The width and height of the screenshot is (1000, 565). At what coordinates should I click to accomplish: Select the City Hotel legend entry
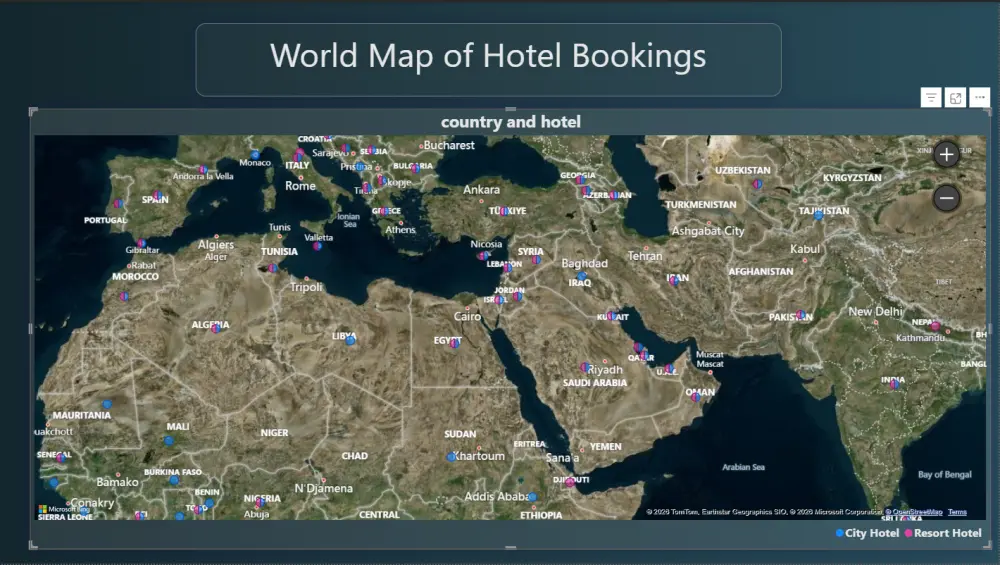coord(867,533)
